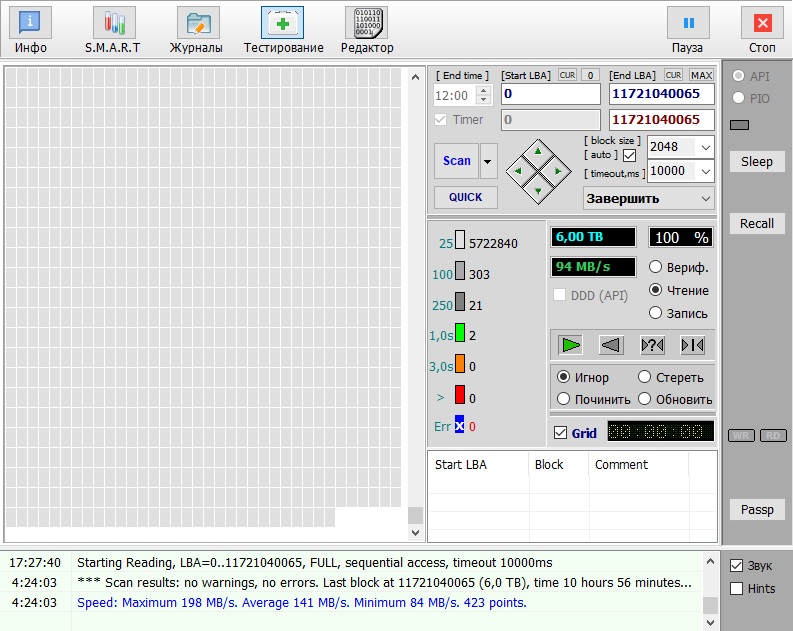Click the End LBA input field
The image size is (793, 631).
(662, 94)
